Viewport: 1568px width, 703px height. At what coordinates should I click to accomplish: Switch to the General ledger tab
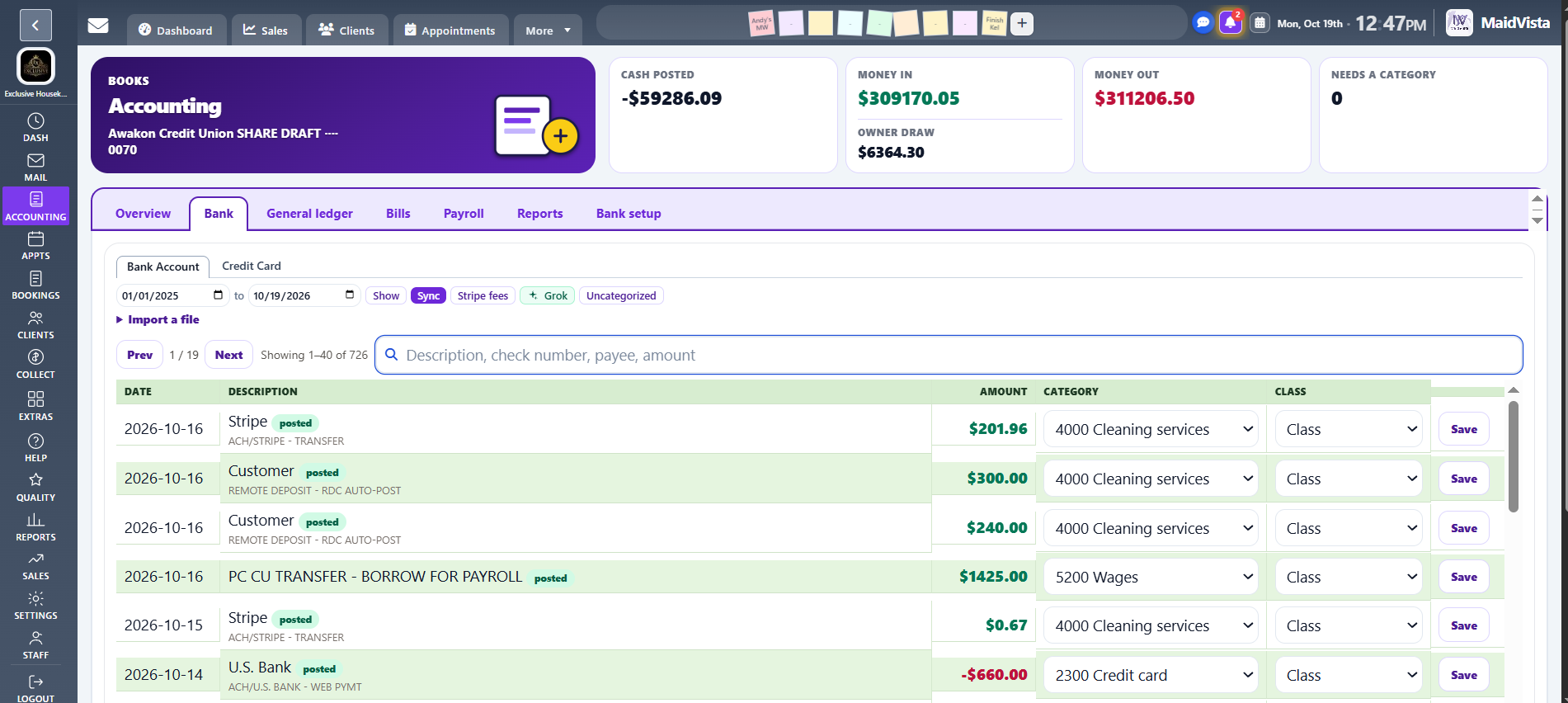click(x=309, y=214)
